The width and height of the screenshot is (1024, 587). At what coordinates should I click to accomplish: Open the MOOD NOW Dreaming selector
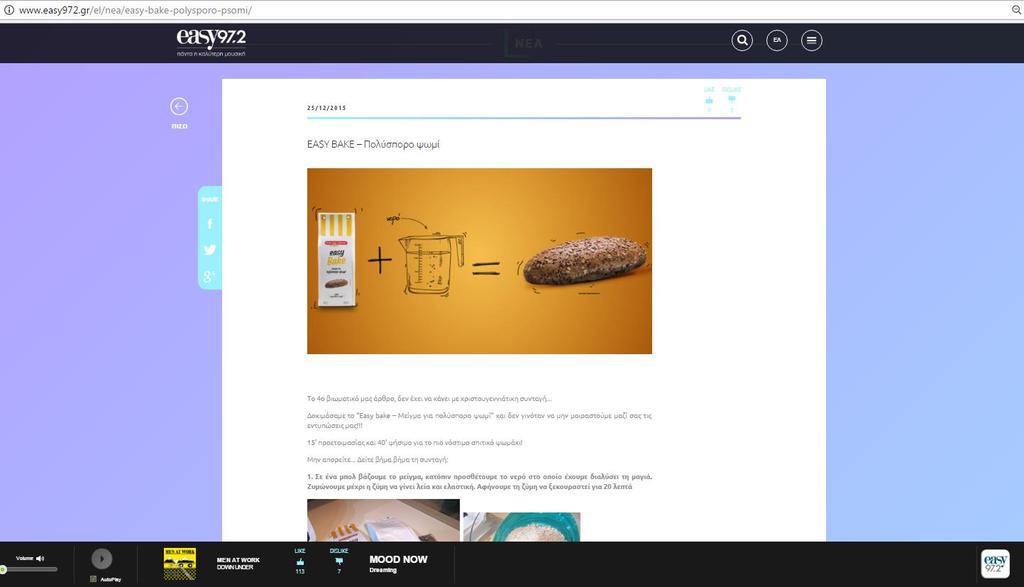398,564
